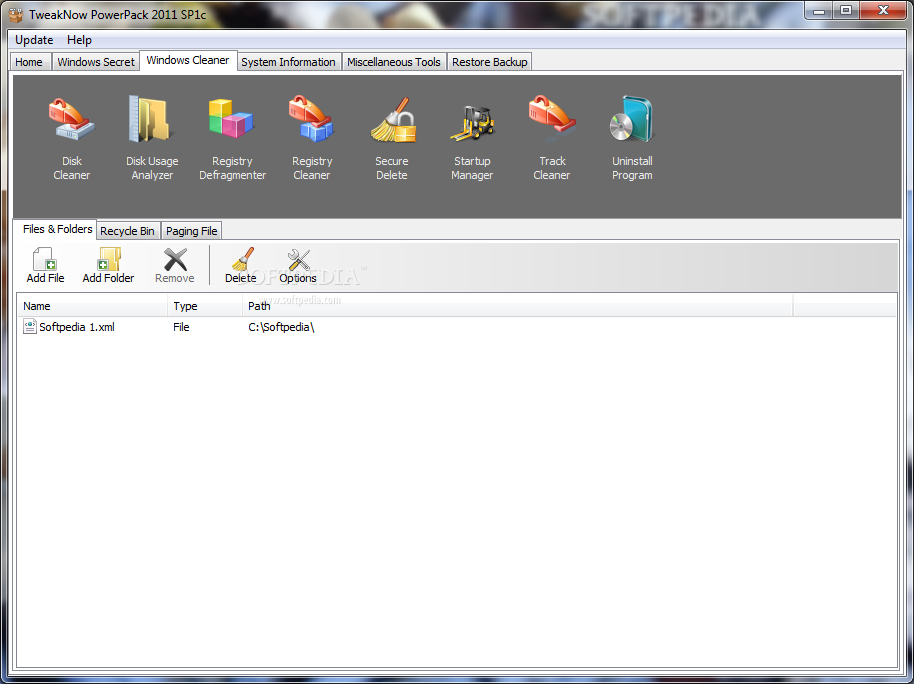The image size is (914, 684).
Task: Switch to the Windows Secret tab
Action: pos(96,62)
